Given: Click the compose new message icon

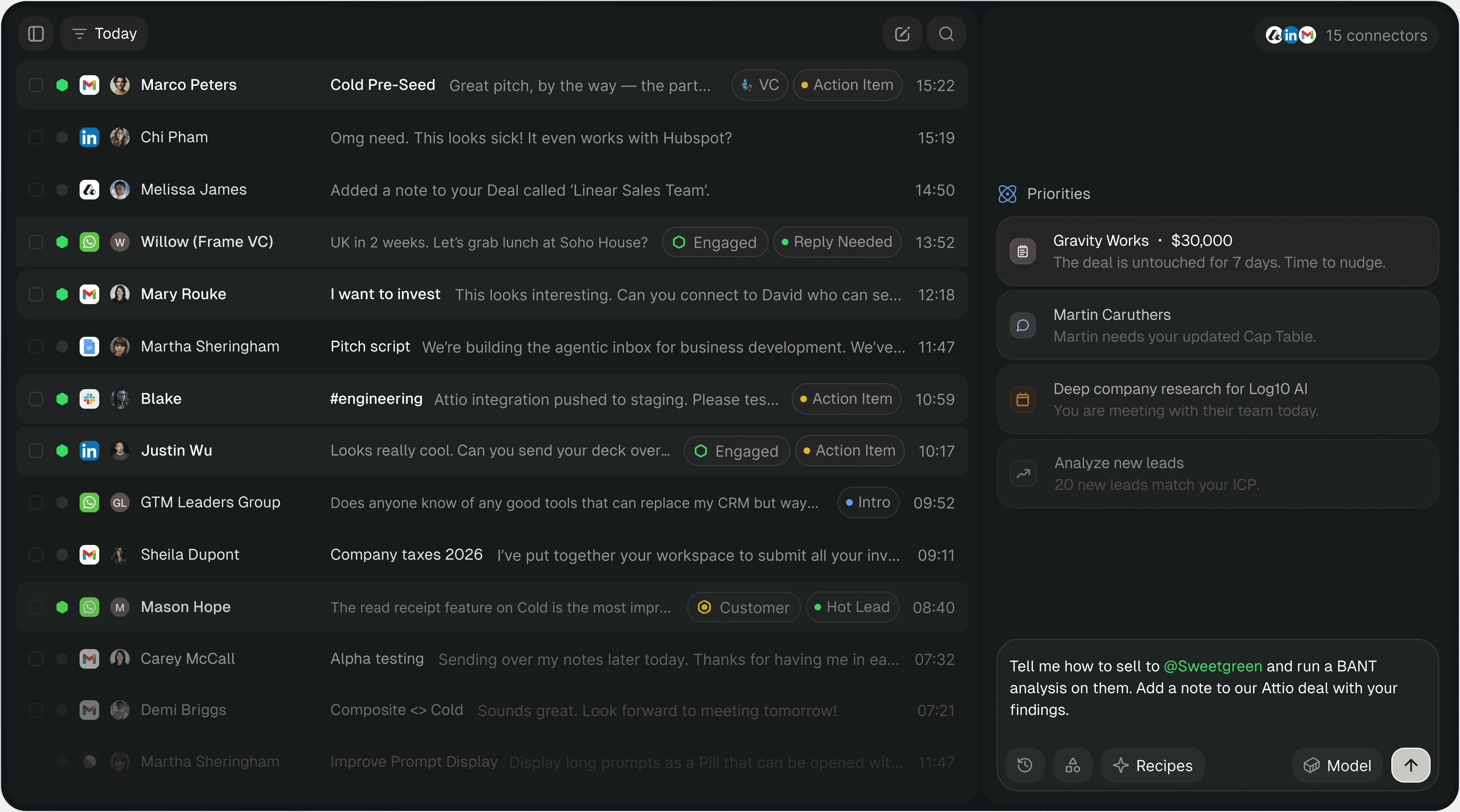Looking at the screenshot, I should (x=902, y=34).
